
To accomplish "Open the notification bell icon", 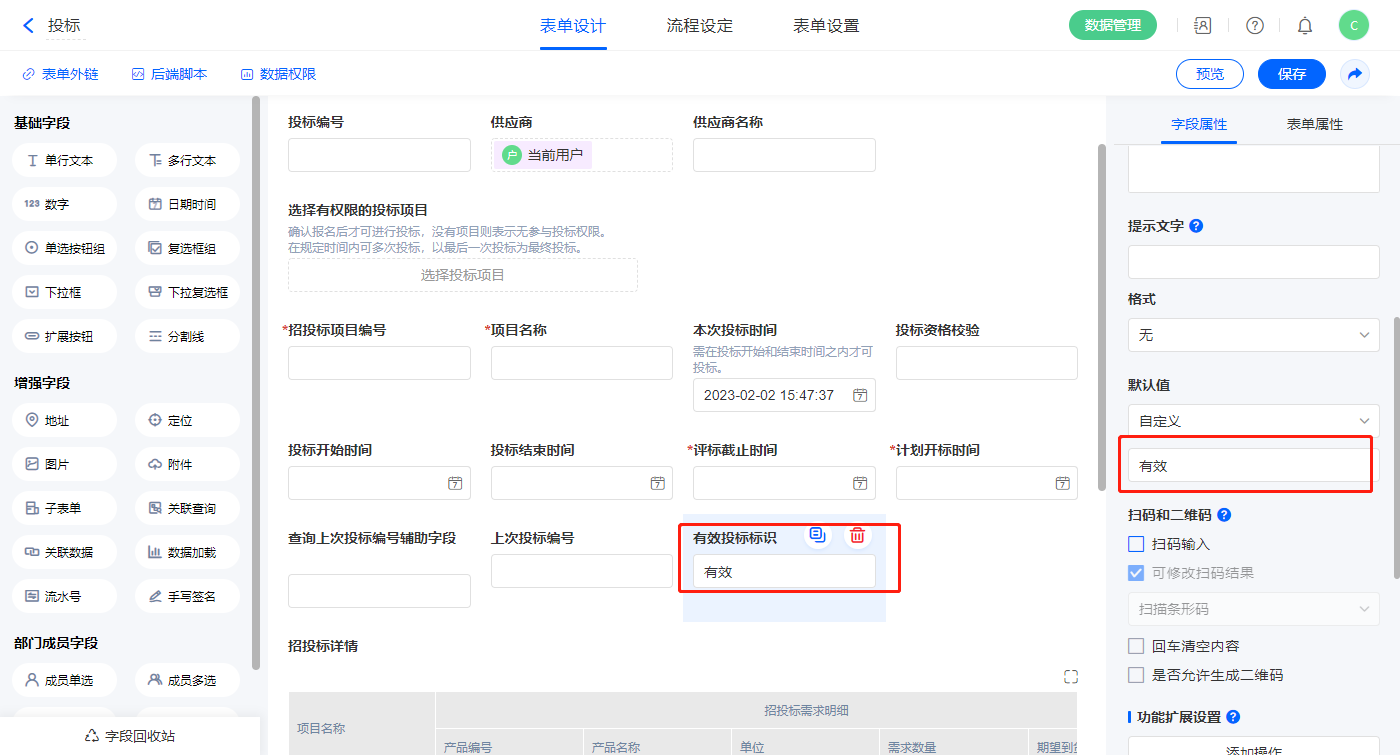I will (1305, 26).
